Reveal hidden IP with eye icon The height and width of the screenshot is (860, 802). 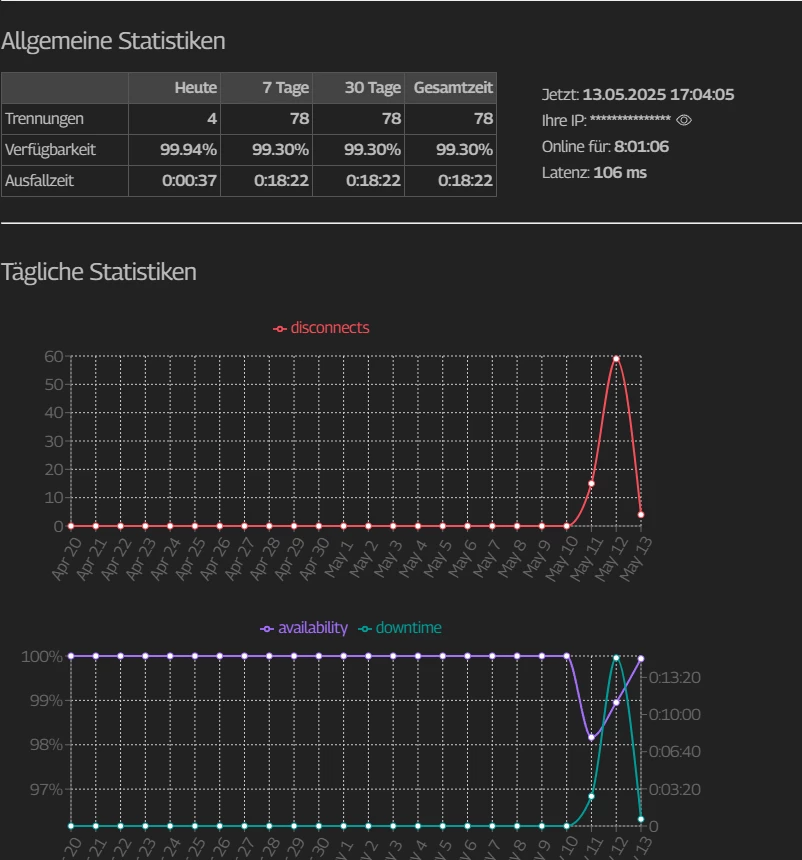pyautogui.click(x=684, y=120)
